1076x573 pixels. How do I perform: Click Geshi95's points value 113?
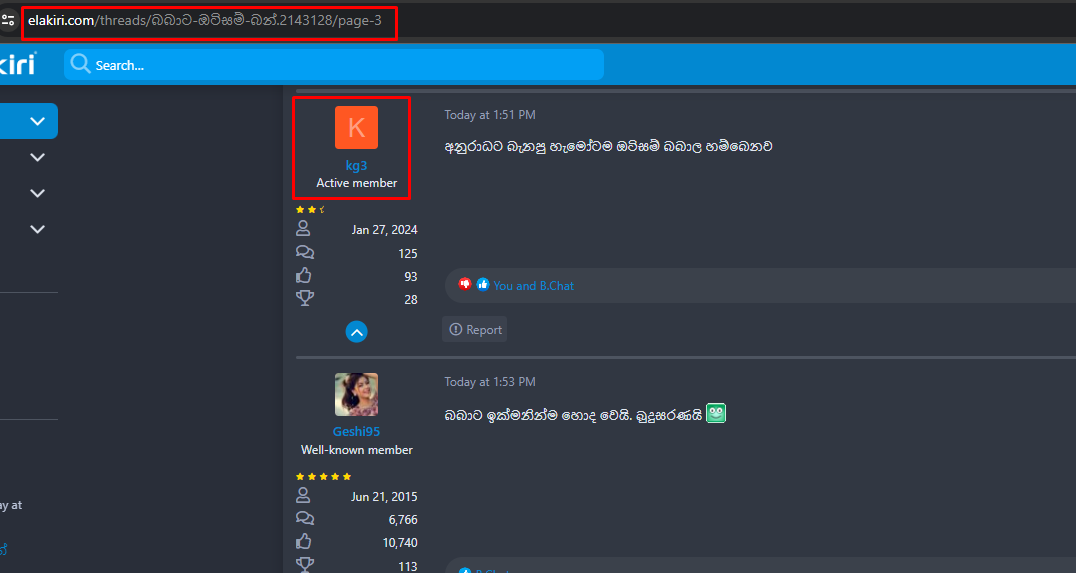[408, 566]
